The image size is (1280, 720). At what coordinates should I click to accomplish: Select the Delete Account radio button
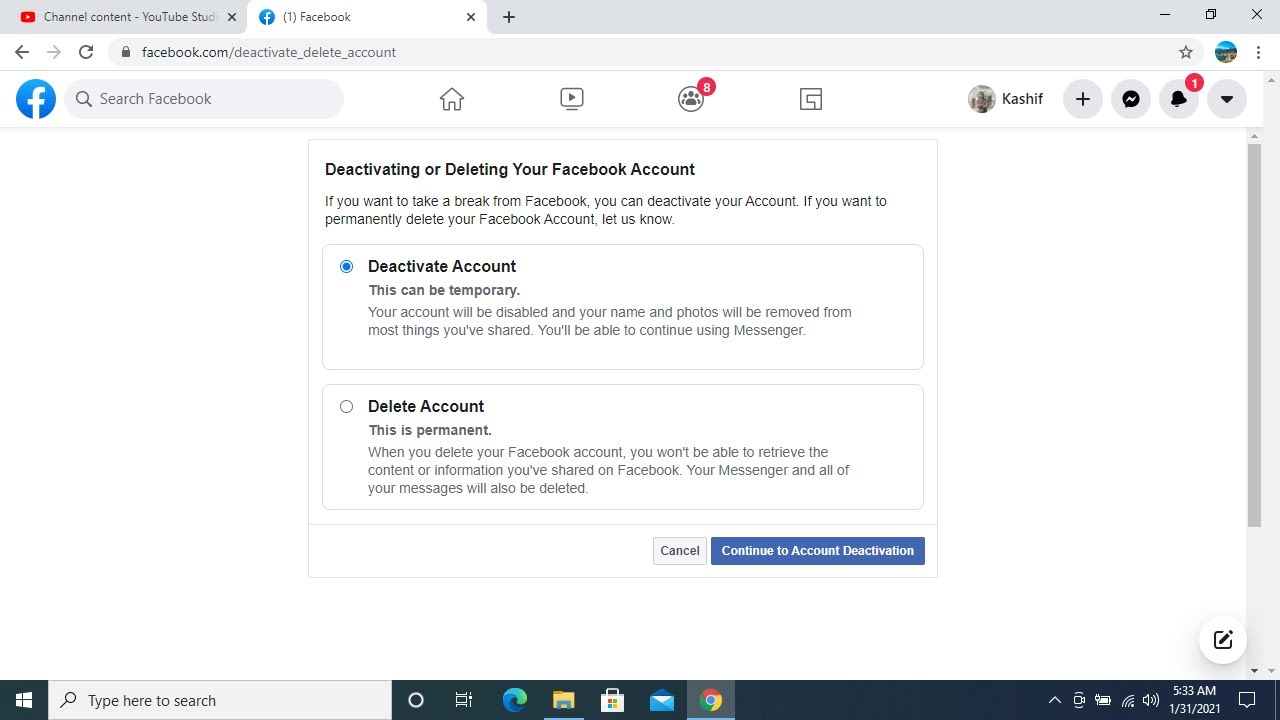346,406
